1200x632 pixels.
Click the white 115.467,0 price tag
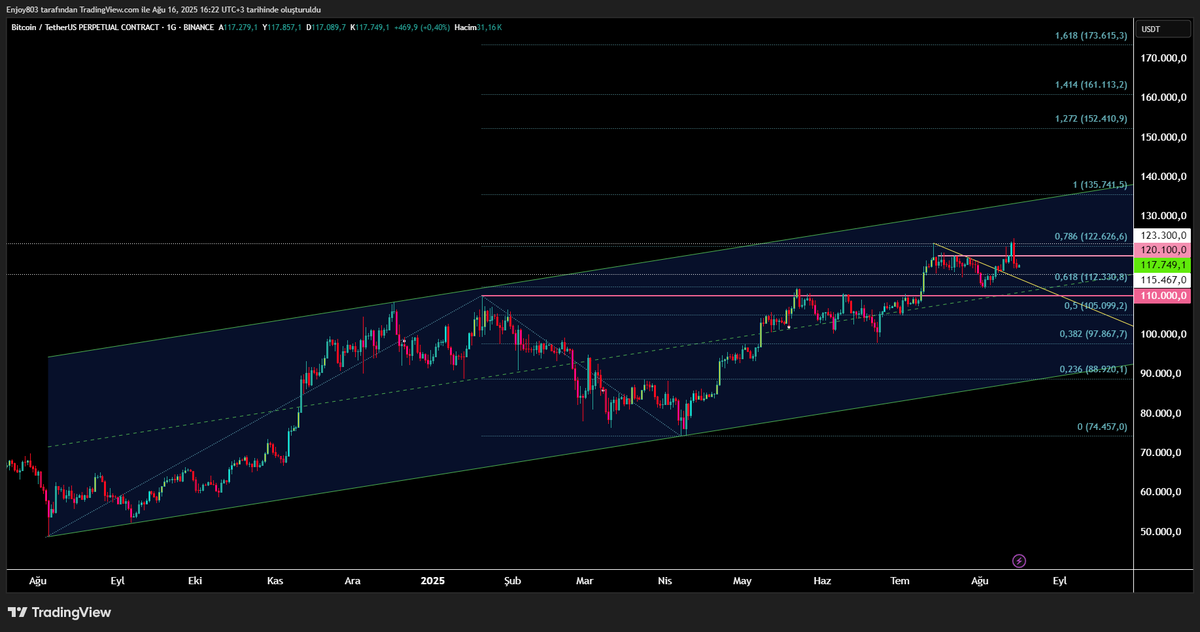pyautogui.click(x=1162, y=281)
